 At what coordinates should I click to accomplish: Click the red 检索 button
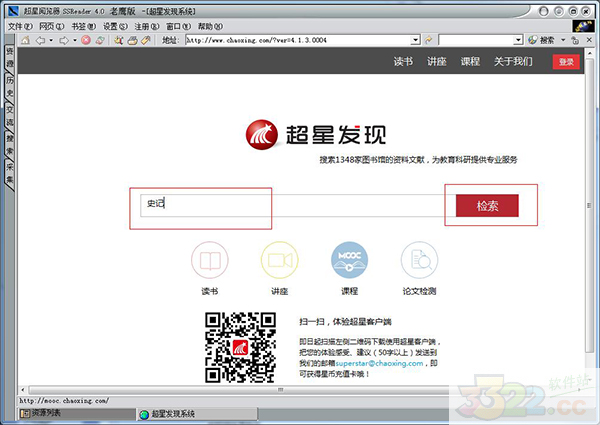(487, 206)
